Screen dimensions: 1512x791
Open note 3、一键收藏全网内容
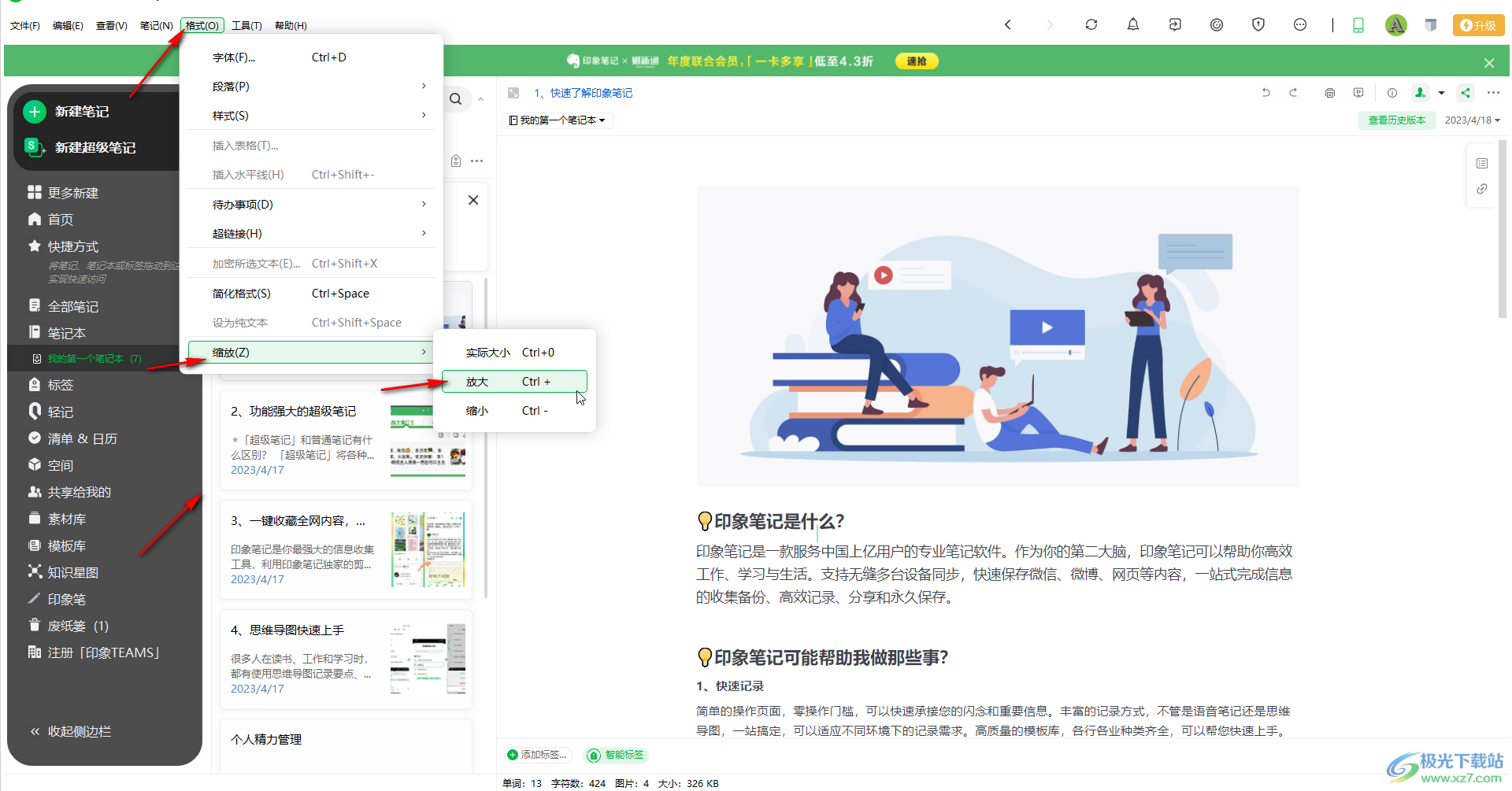[x=346, y=549]
